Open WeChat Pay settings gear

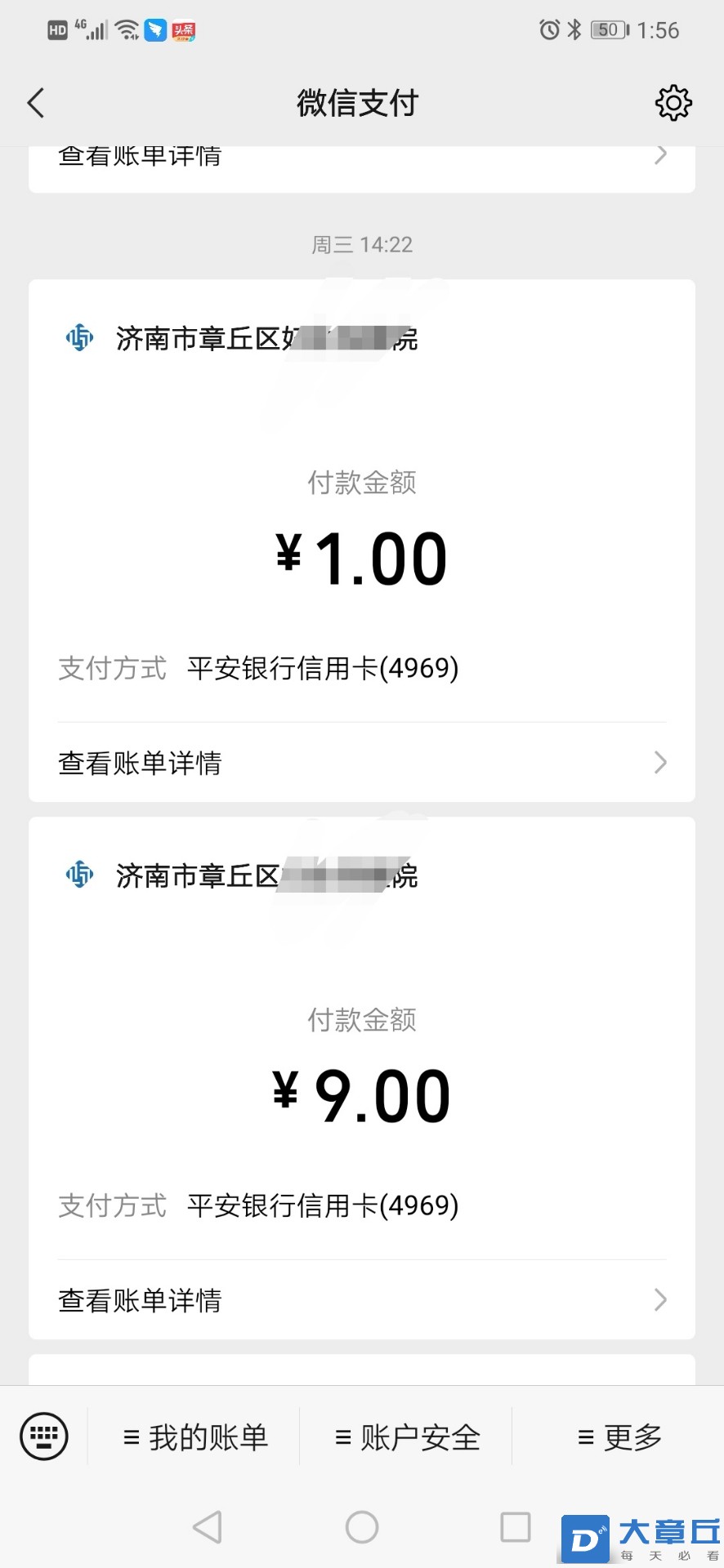pos(673,103)
